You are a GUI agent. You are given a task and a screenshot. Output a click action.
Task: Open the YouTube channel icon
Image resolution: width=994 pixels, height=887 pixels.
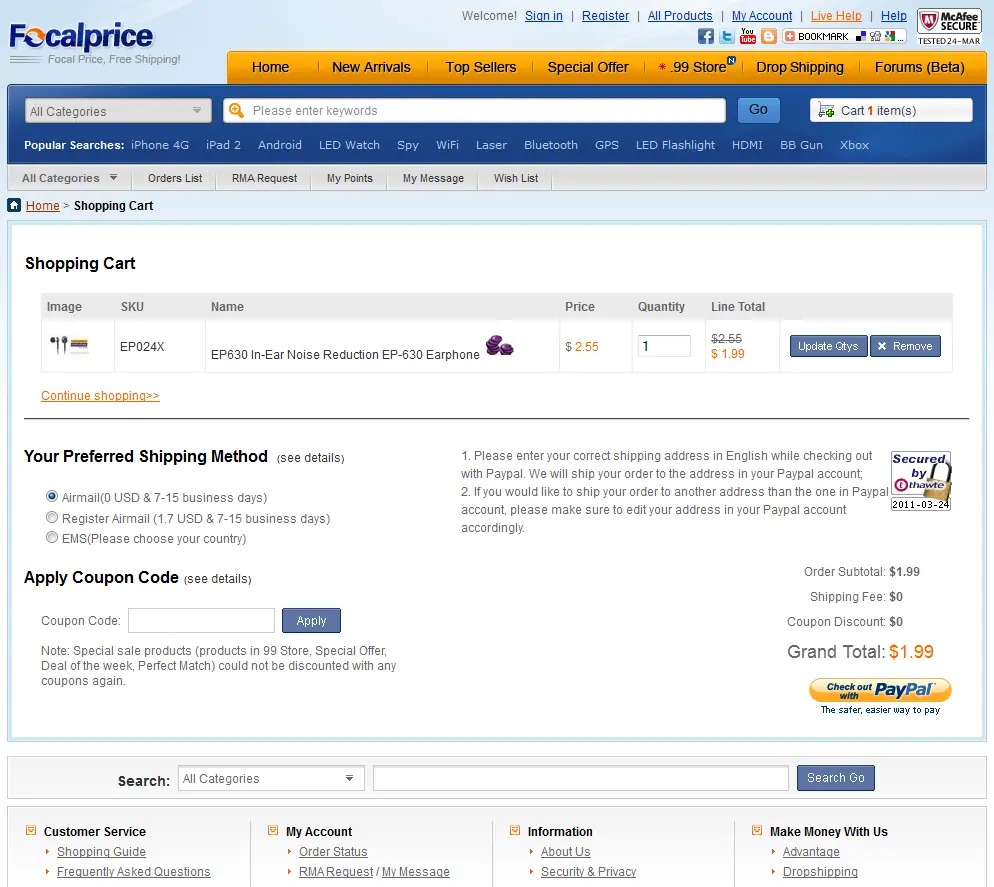pyautogui.click(x=747, y=36)
